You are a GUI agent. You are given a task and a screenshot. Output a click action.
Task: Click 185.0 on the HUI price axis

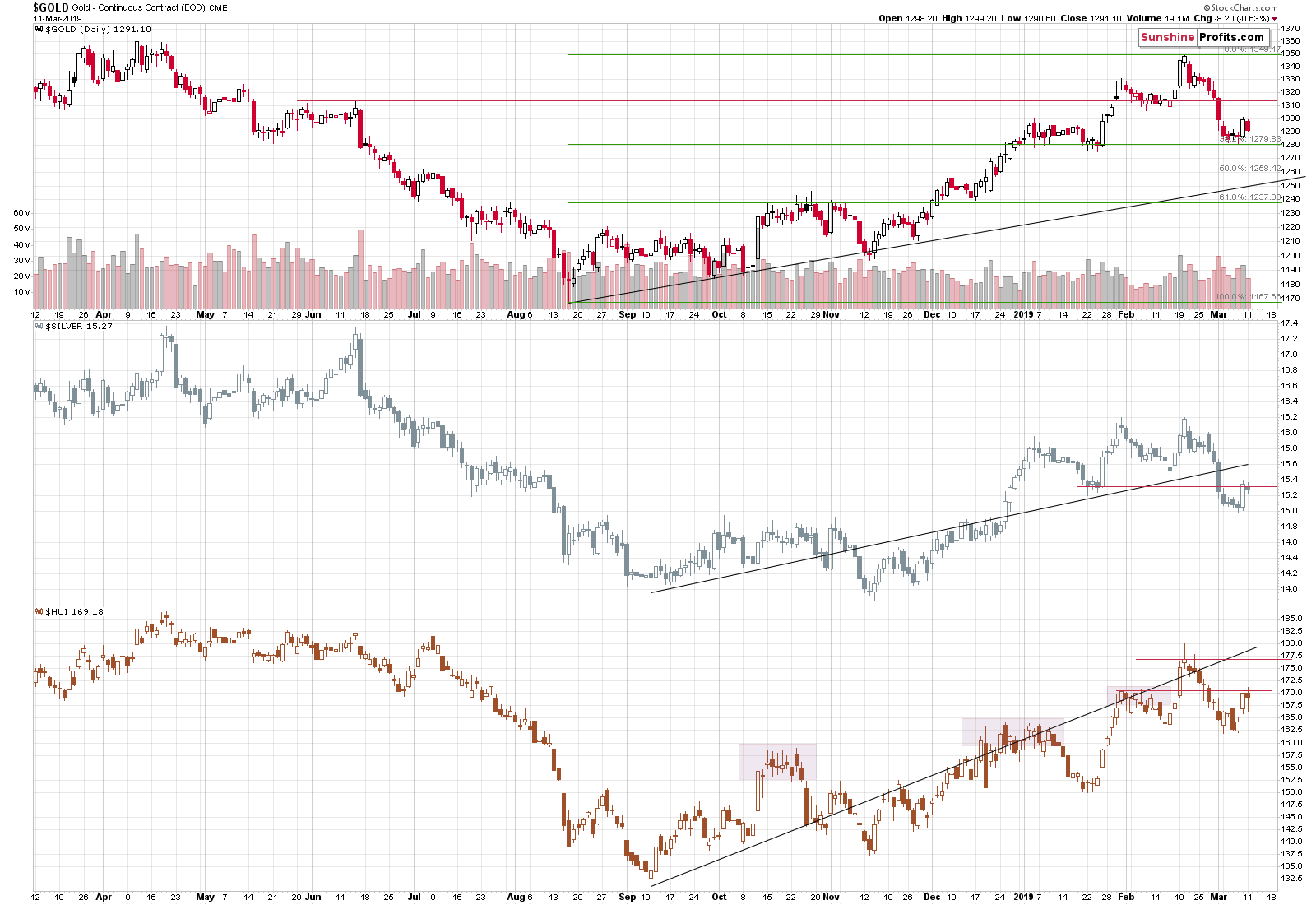point(1291,619)
